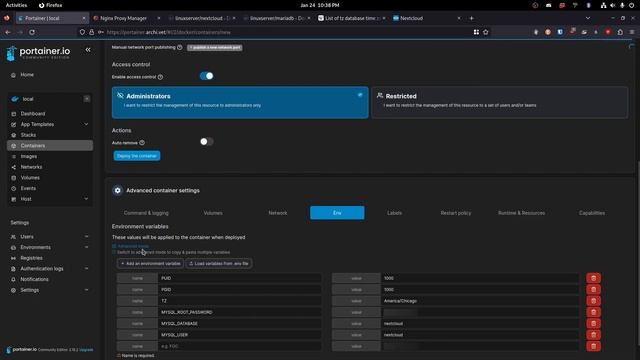Go to Networks page
This screenshot has width=640, height=360.
[31, 167]
